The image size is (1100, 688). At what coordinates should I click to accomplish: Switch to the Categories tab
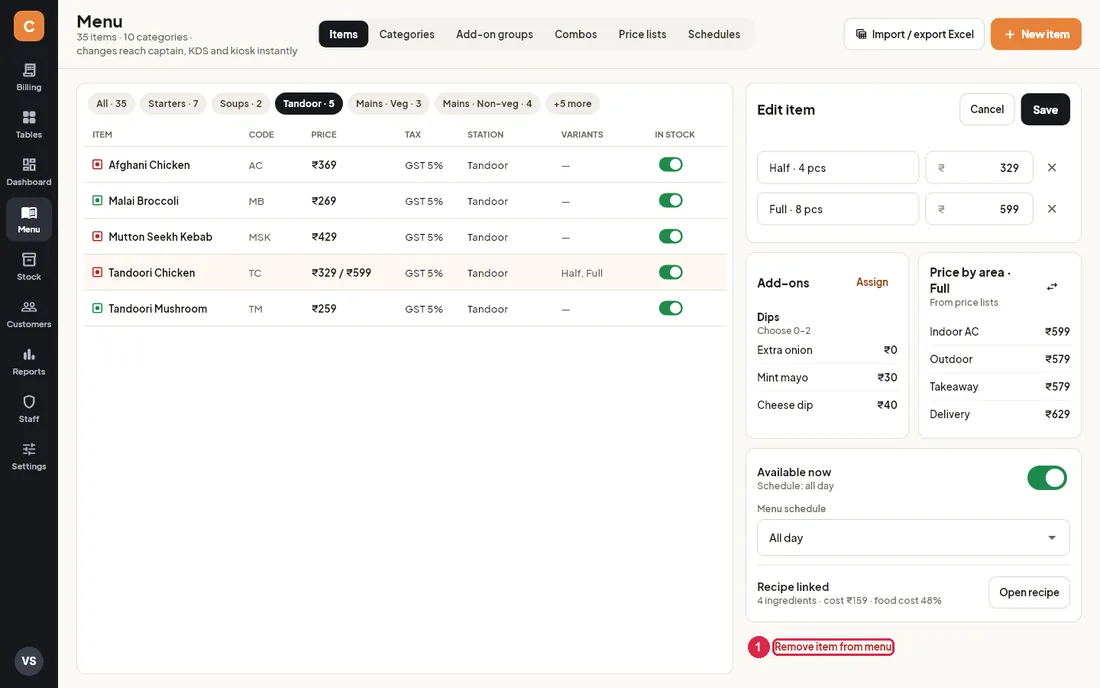click(x=407, y=34)
